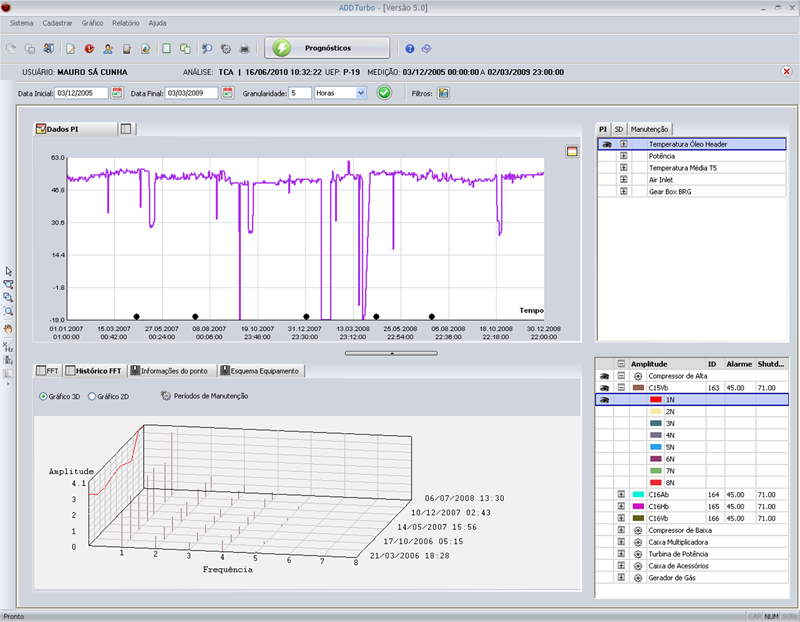The height and width of the screenshot is (622, 800).
Task: Click the single green page toolbar icon
Action: click(x=166, y=48)
